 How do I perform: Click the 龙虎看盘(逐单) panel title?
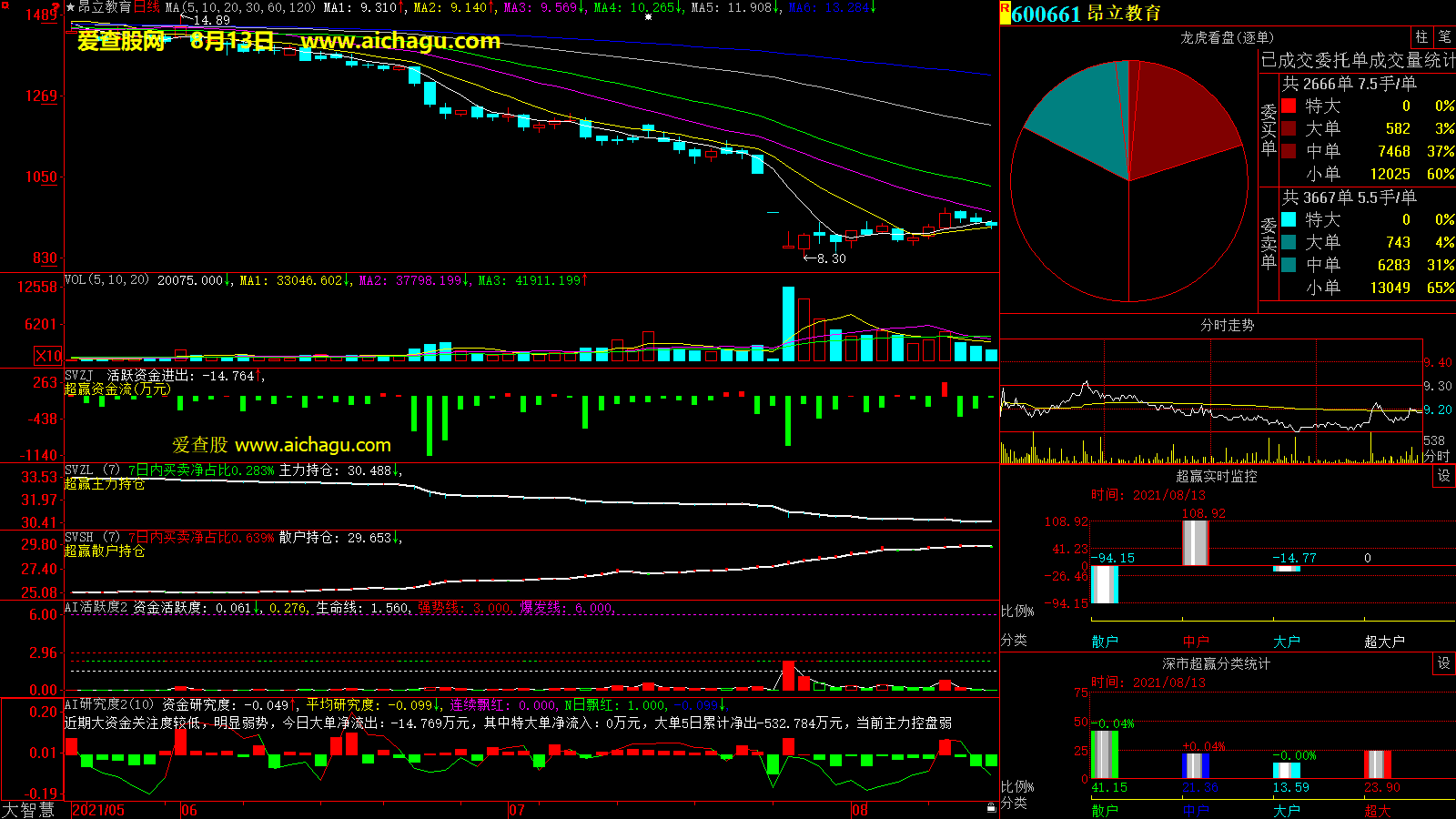click(x=1227, y=37)
